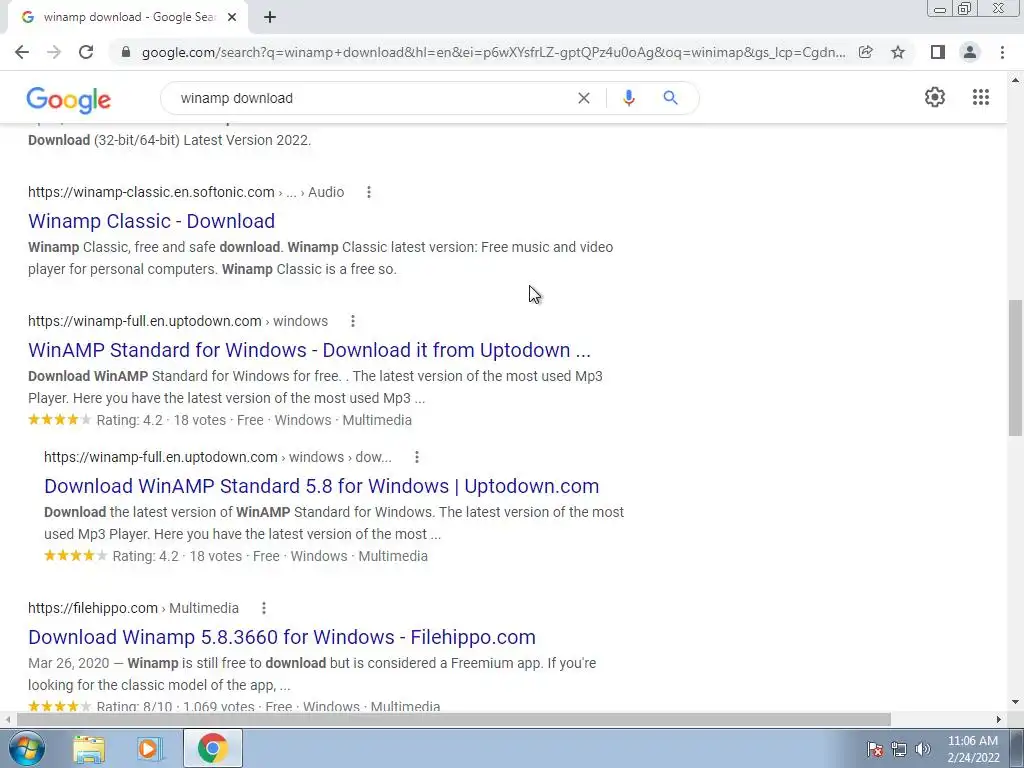Open the volume speaker tray icon
The height and width of the screenshot is (768, 1024).
tap(923, 749)
